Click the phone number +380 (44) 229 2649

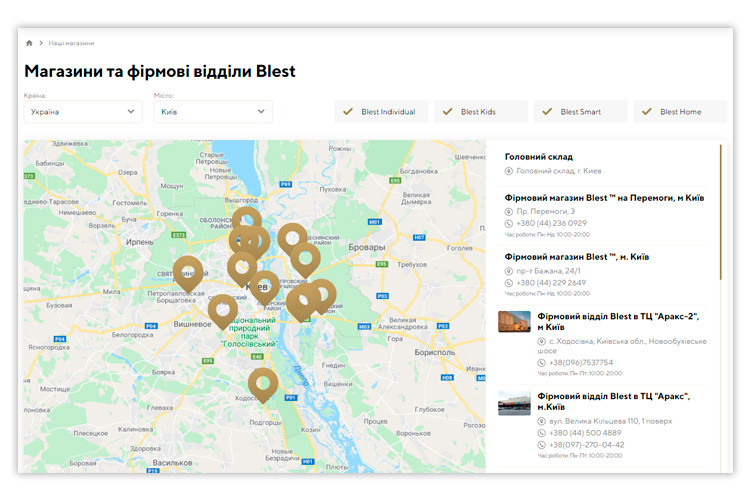point(551,283)
